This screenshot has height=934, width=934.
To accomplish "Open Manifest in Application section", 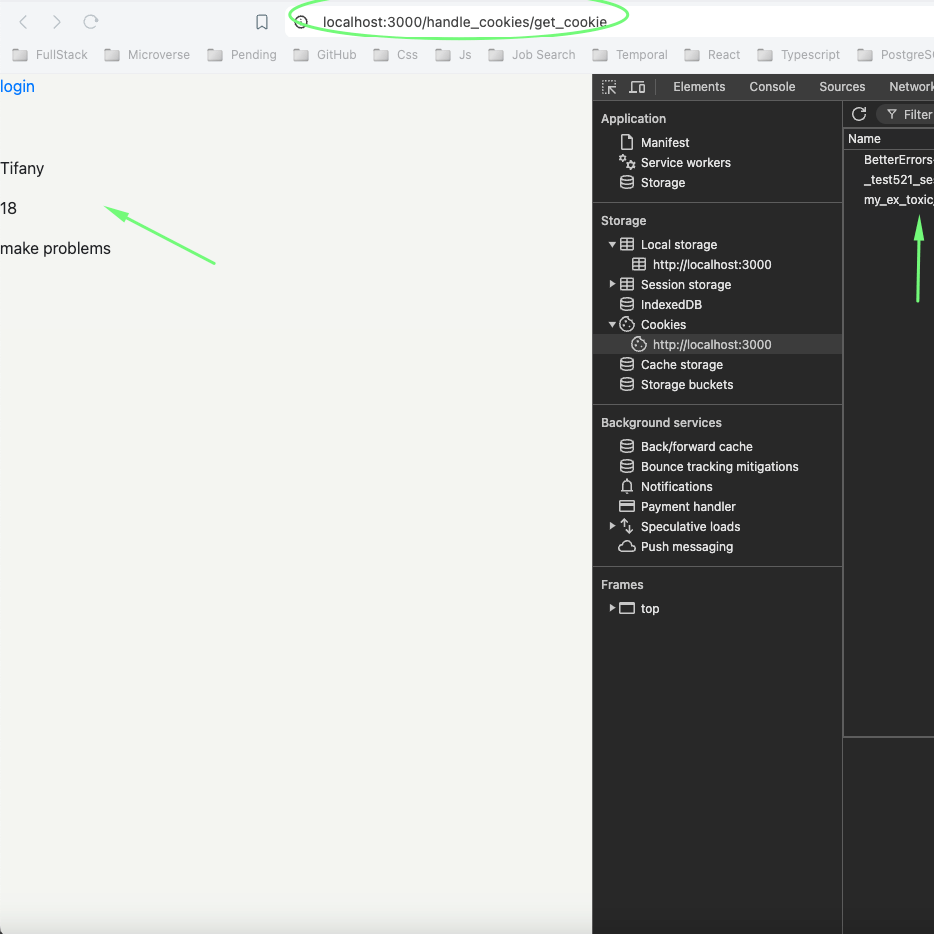I will click(x=665, y=142).
